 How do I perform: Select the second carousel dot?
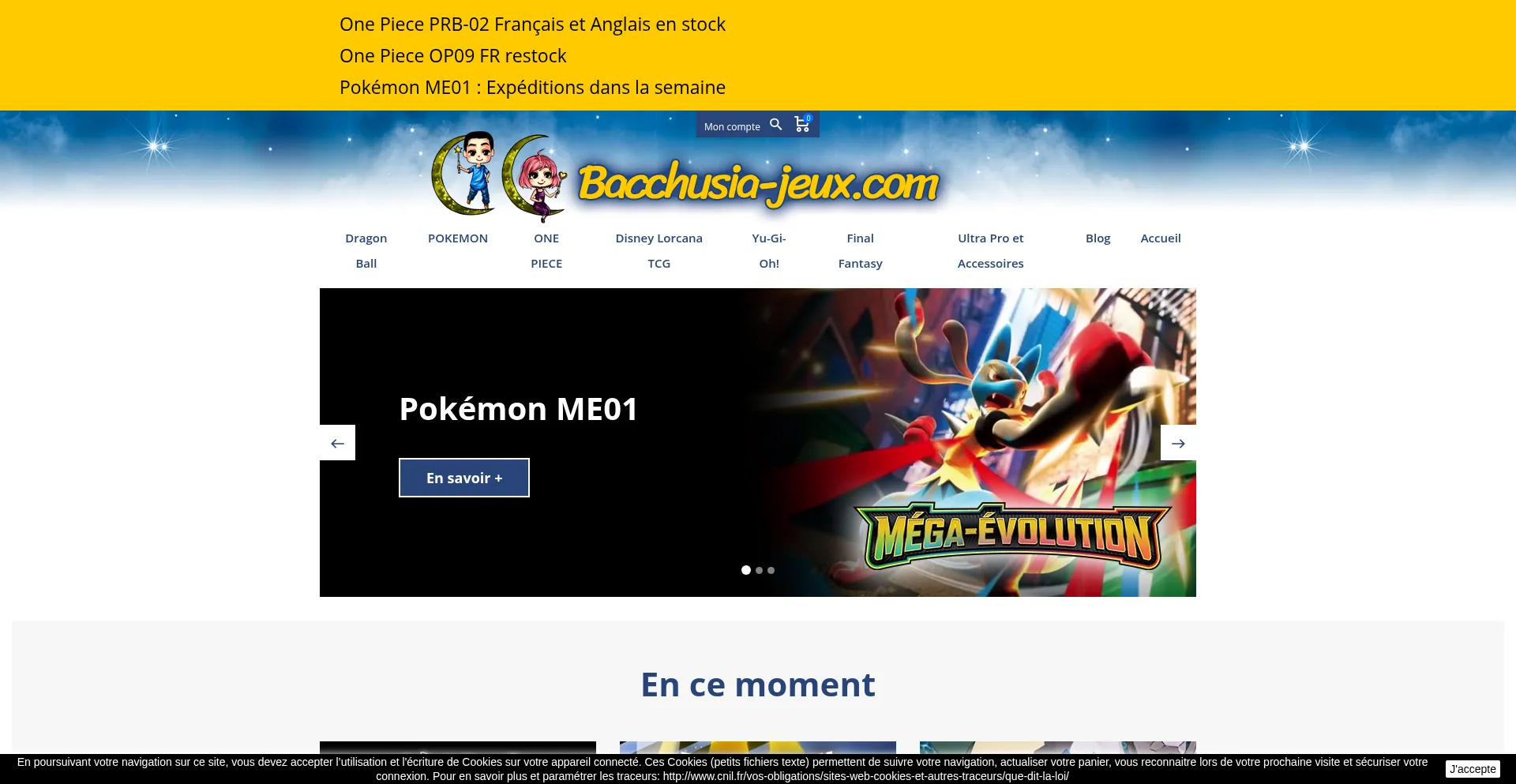coord(759,570)
